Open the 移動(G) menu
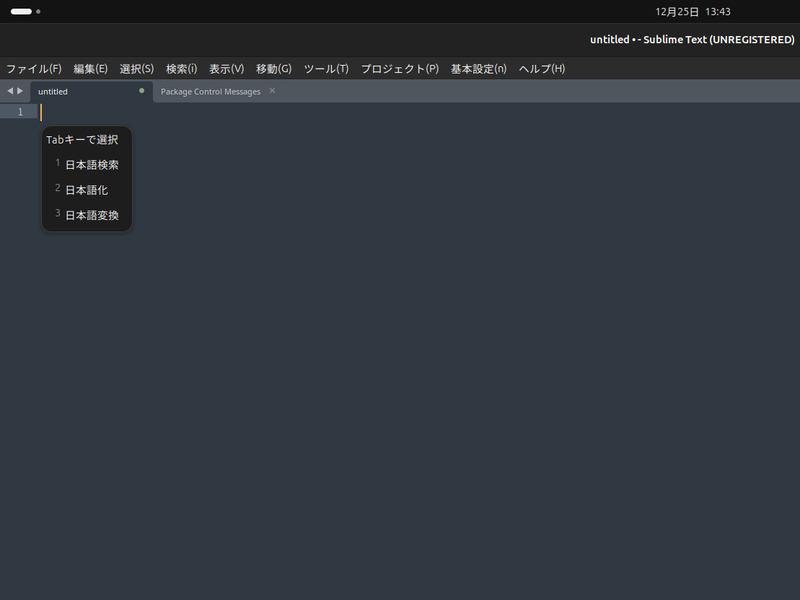800x600 pixels. (273, 69)
